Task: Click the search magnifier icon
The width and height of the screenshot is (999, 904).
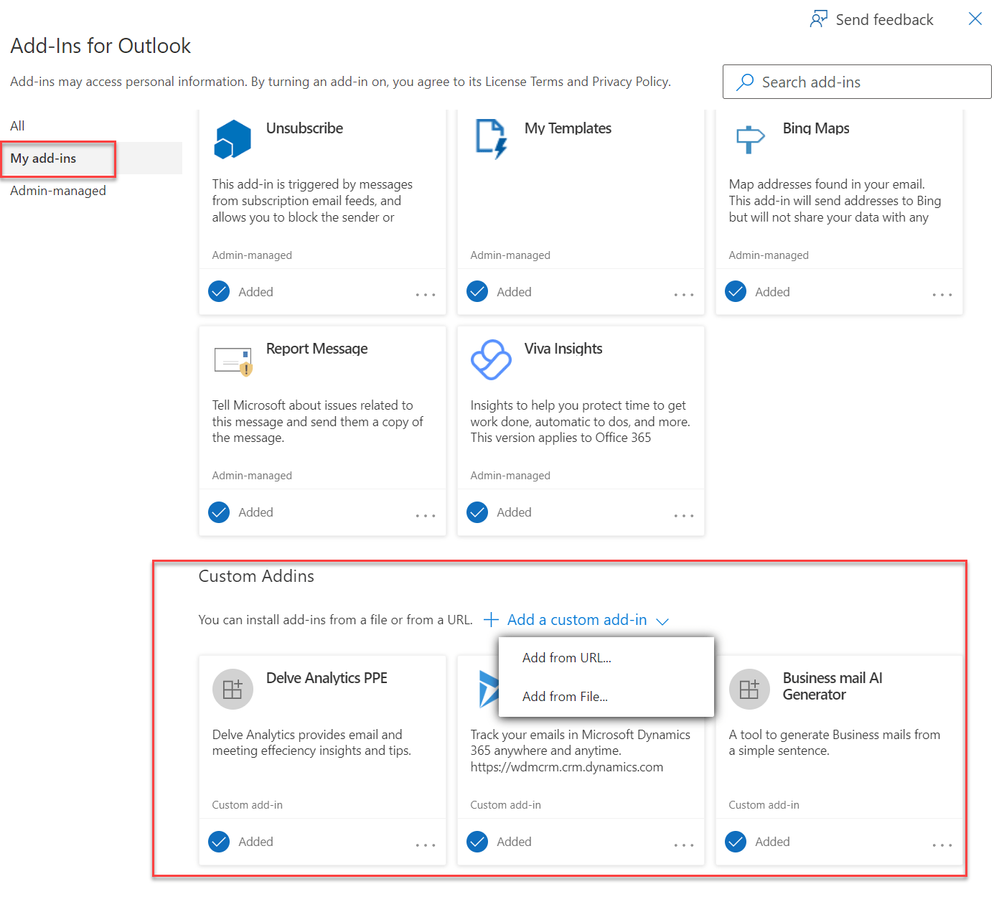Action: tap(745, 82)
